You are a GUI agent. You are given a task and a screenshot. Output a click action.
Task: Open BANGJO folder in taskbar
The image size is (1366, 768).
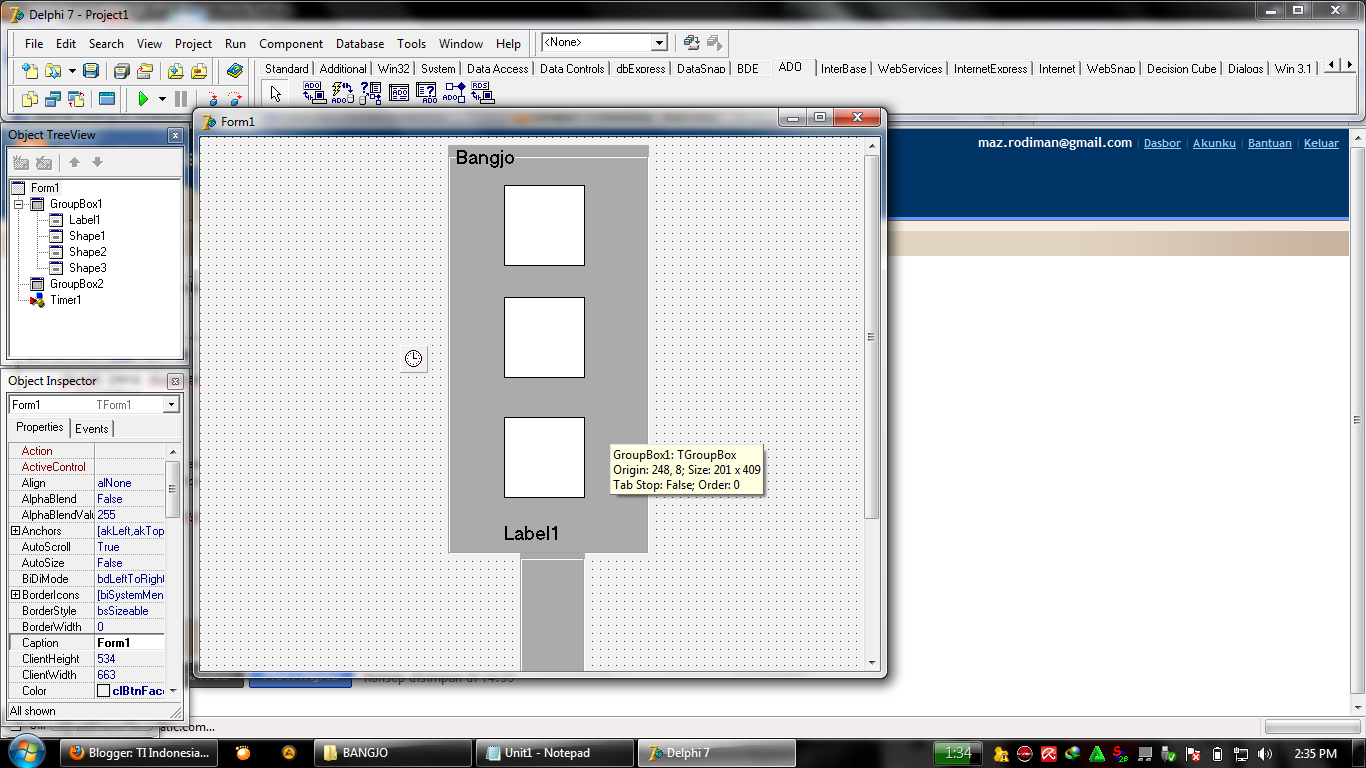(392, 753)
